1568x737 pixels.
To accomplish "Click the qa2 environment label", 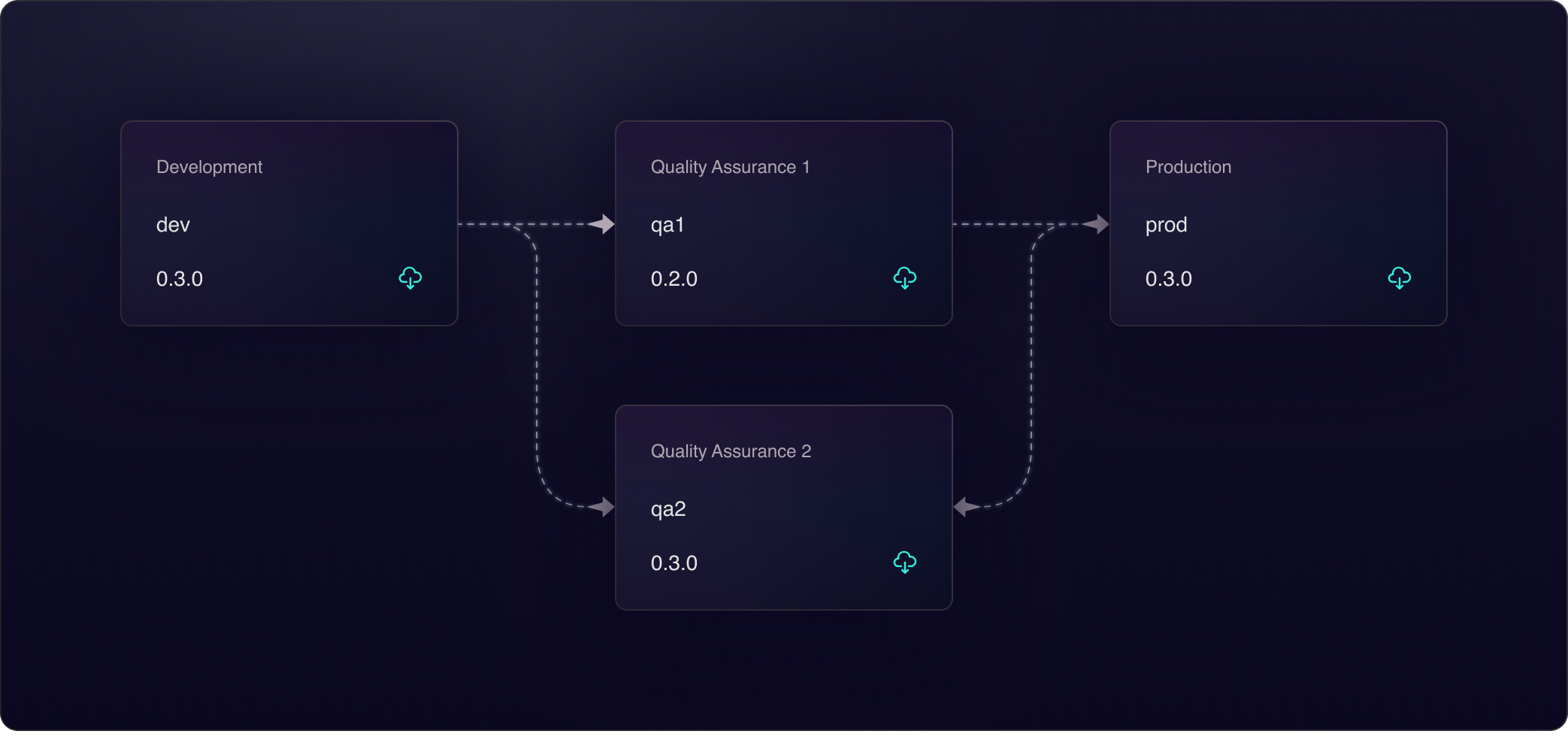I will 668,508.
